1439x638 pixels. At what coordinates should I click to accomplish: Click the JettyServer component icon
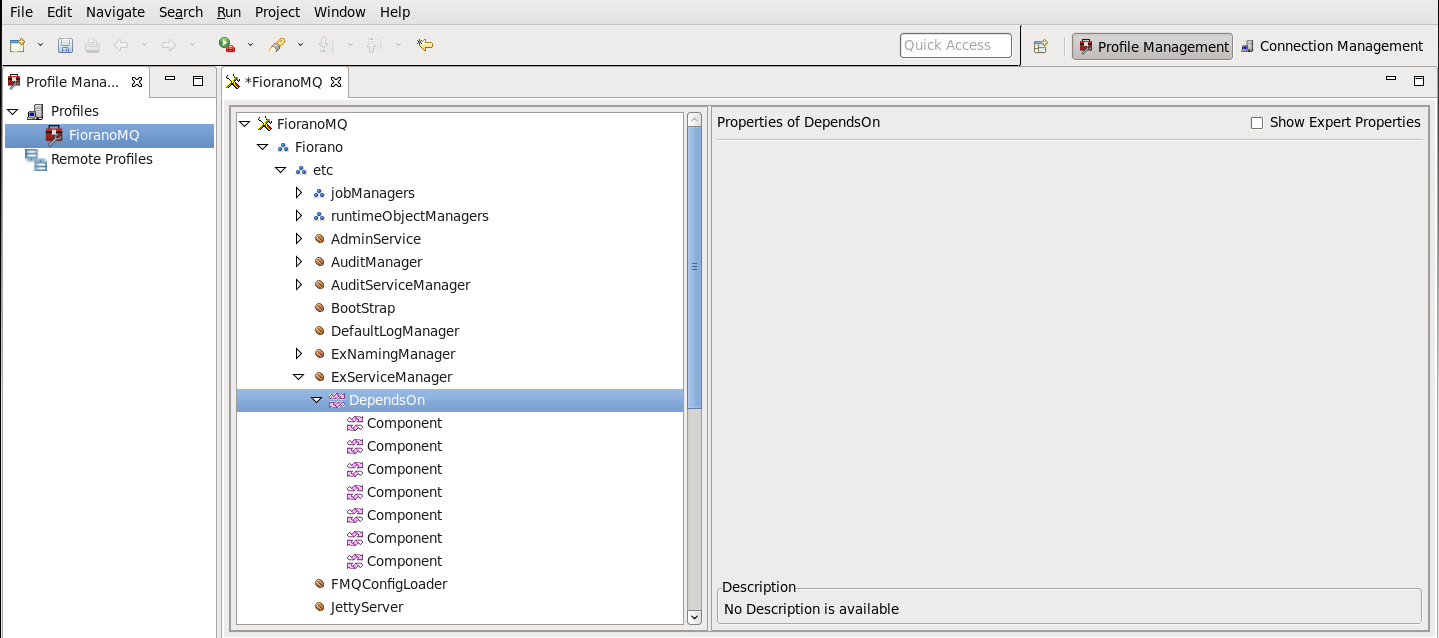pos(320,607)
